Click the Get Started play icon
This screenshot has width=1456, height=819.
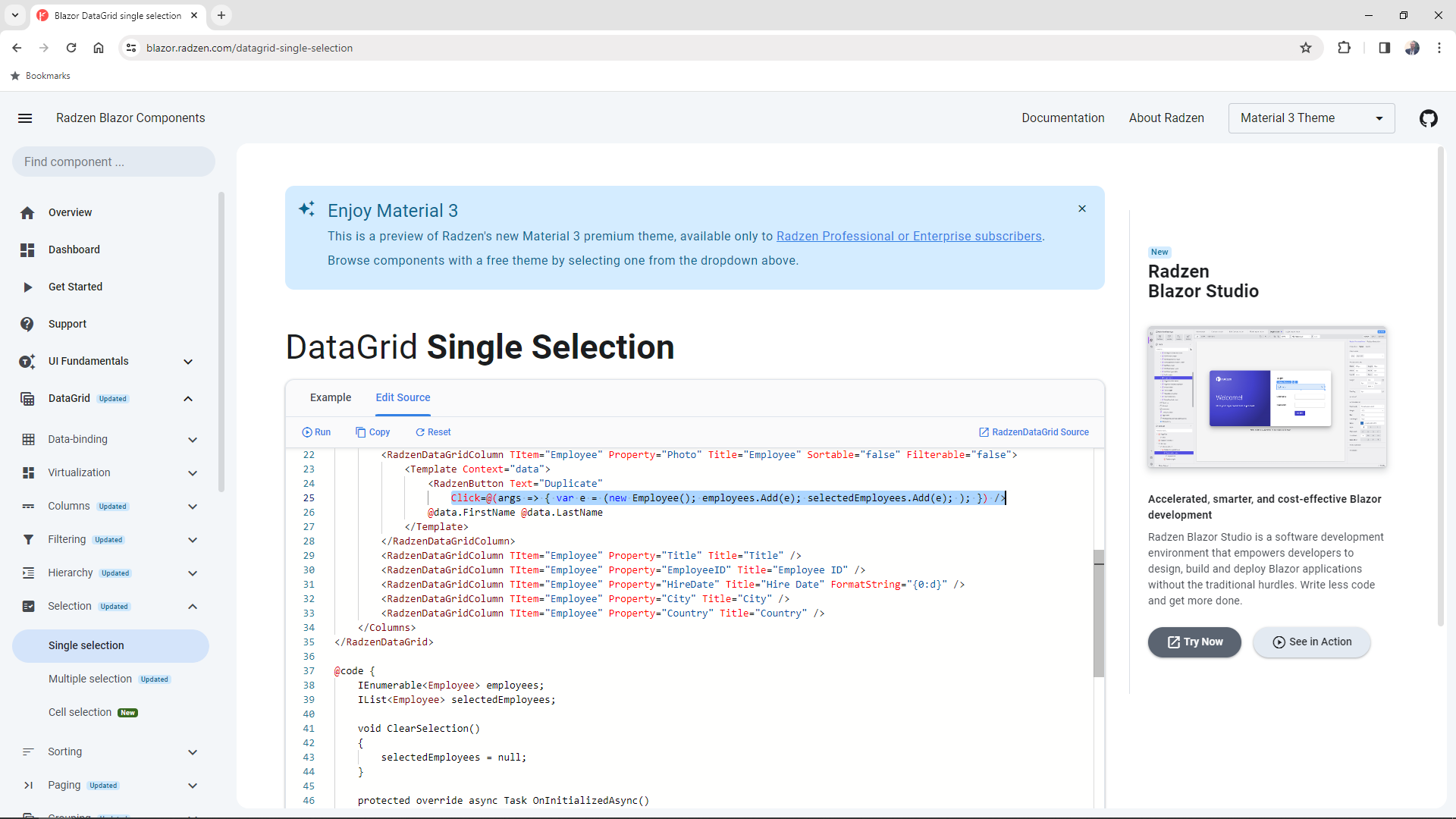pos(28,287)
